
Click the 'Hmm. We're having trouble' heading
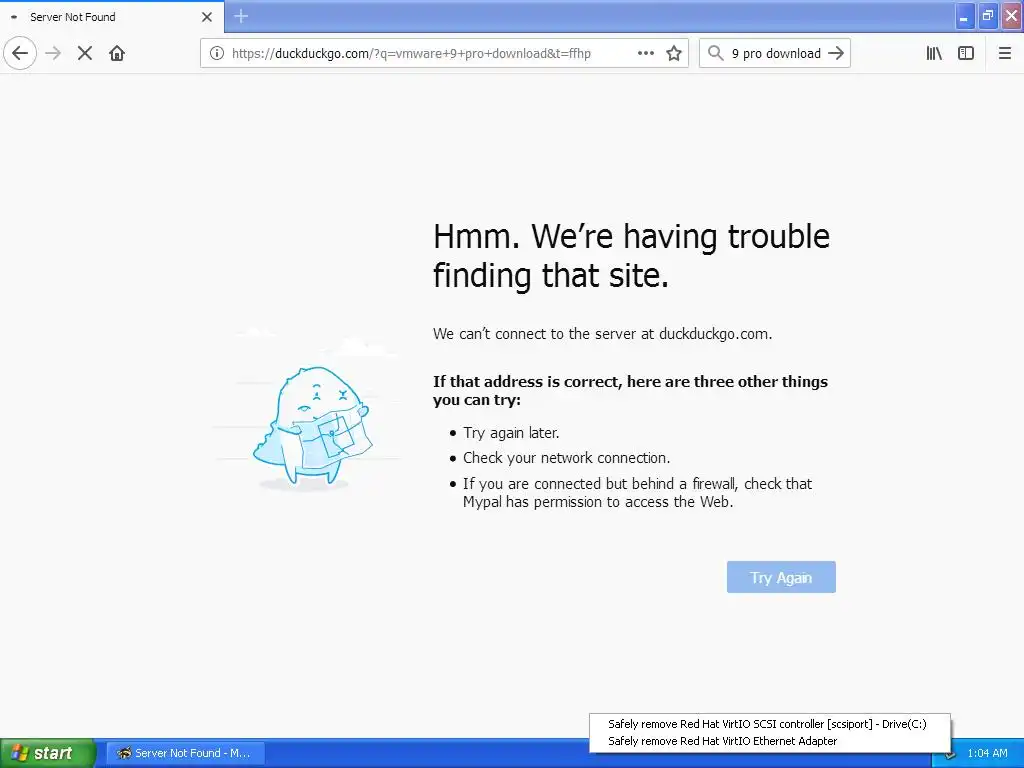(632, 255)
